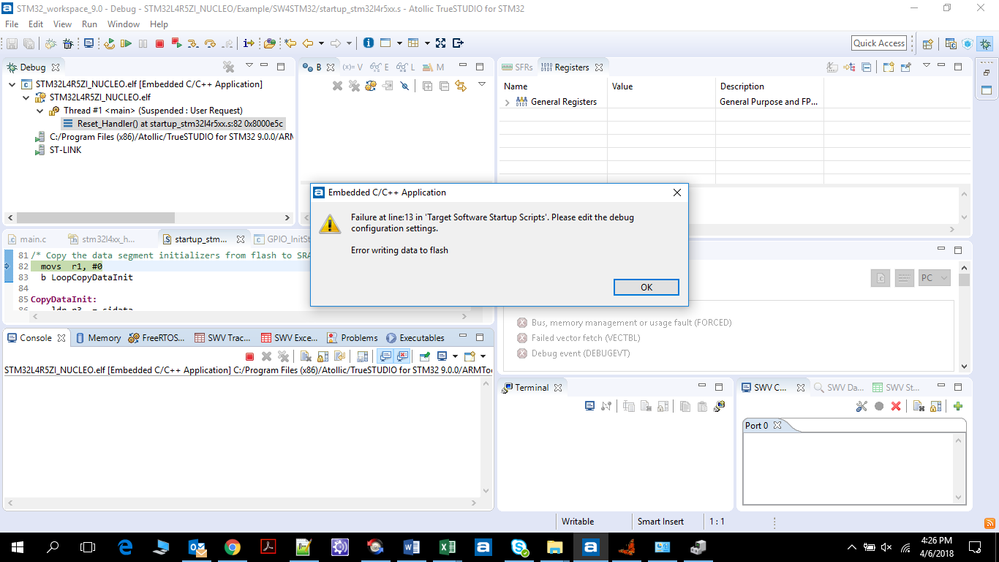
Task: Click the Quick Access box
Action: tap(879, 43)
